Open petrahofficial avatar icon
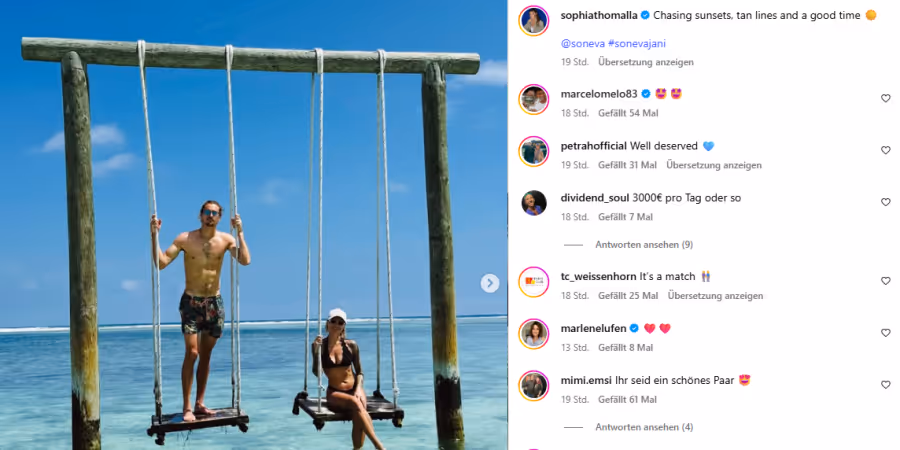Image resolution: width=900 pixels, height=450 pixels. coord(534,151)
